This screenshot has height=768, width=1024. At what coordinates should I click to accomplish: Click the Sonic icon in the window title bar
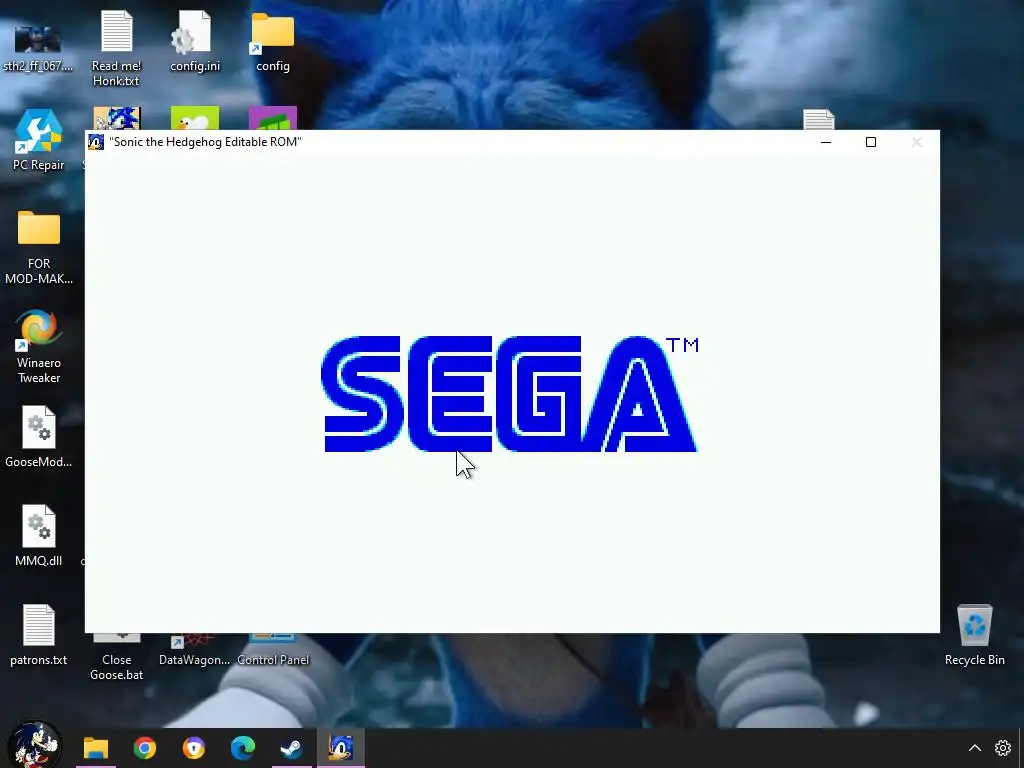click(96, 142)
